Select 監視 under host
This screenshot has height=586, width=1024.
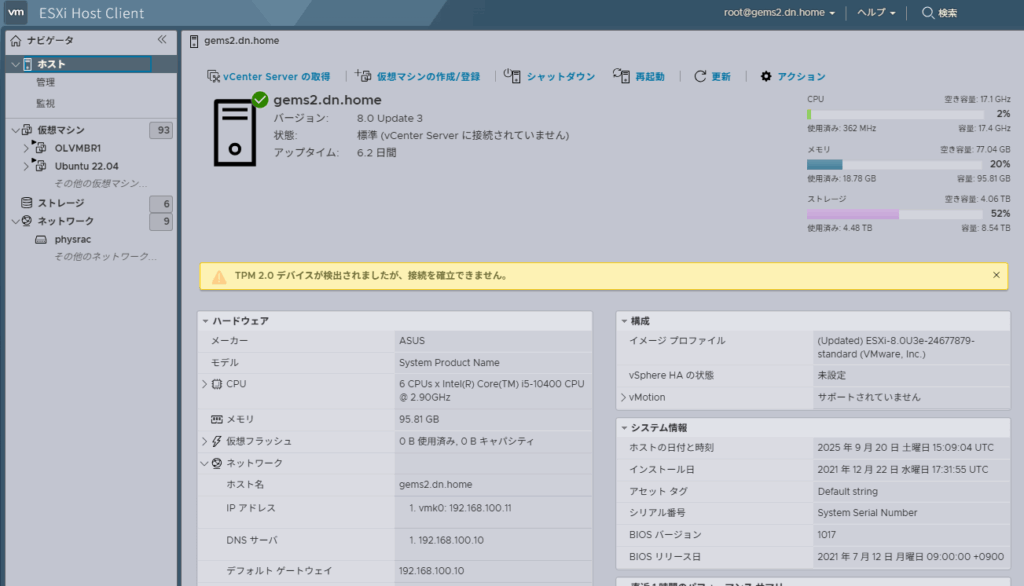pyautogui.click(x=46, y=103)
